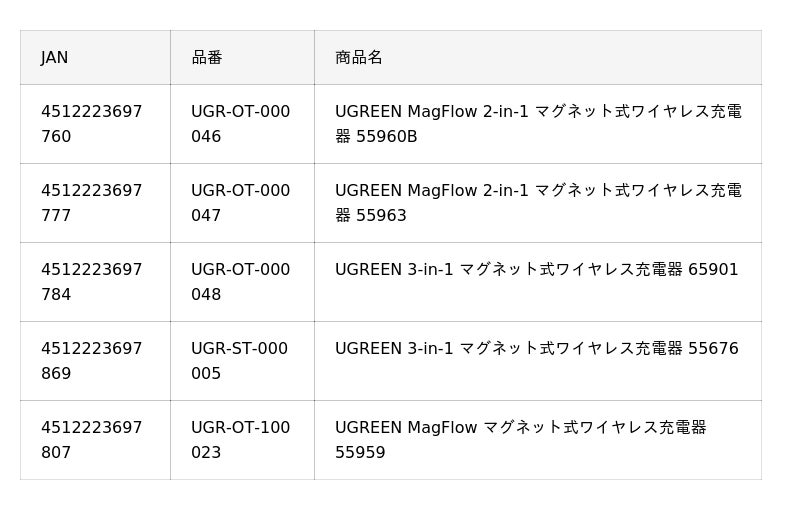The height and width of the screenshot is (510, 800).
Task: Click the MagFlow 2-in-1 55963 product name
Action: (x=537, y=203)
